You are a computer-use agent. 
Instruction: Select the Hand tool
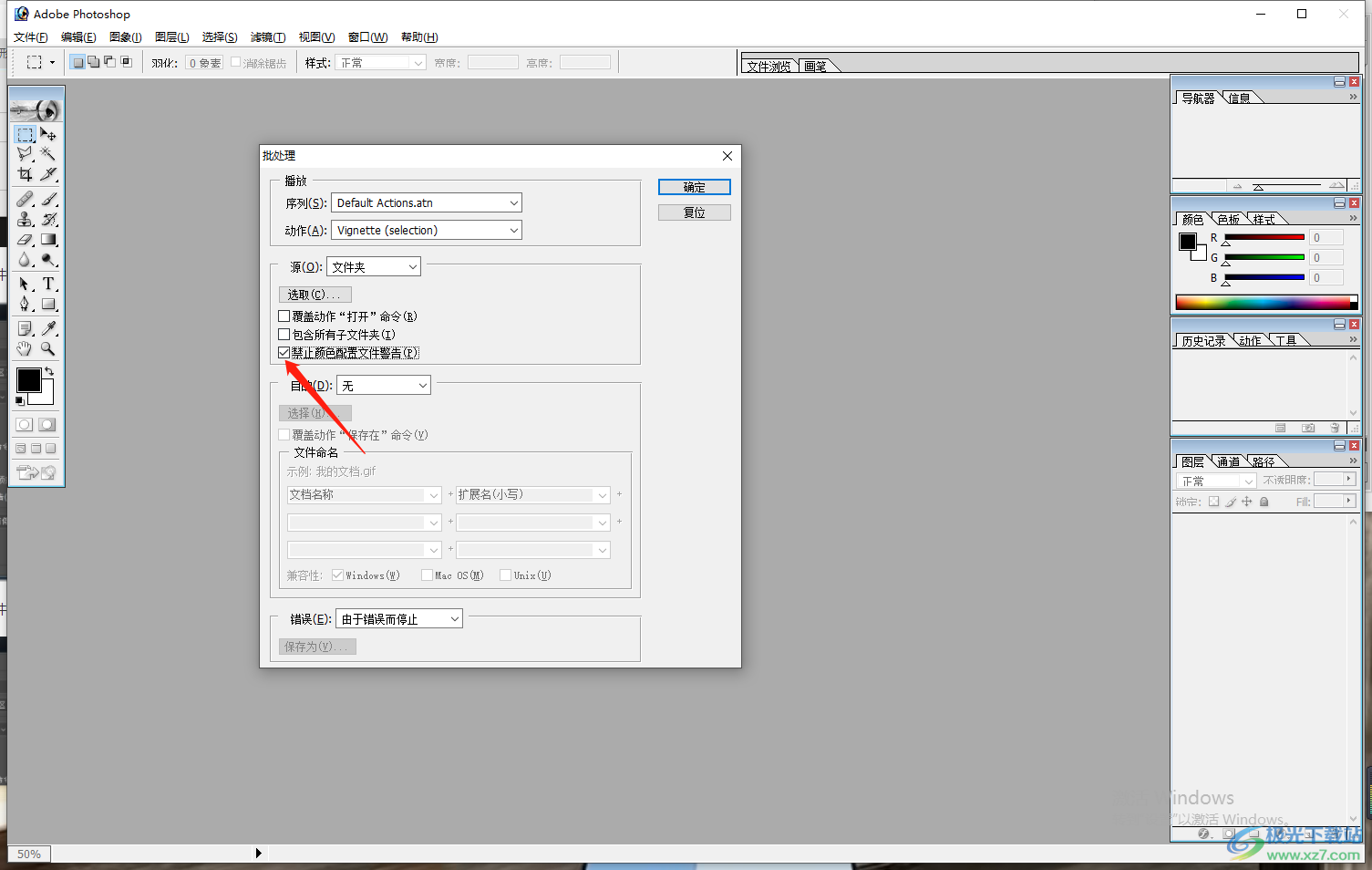click(26, 348)
